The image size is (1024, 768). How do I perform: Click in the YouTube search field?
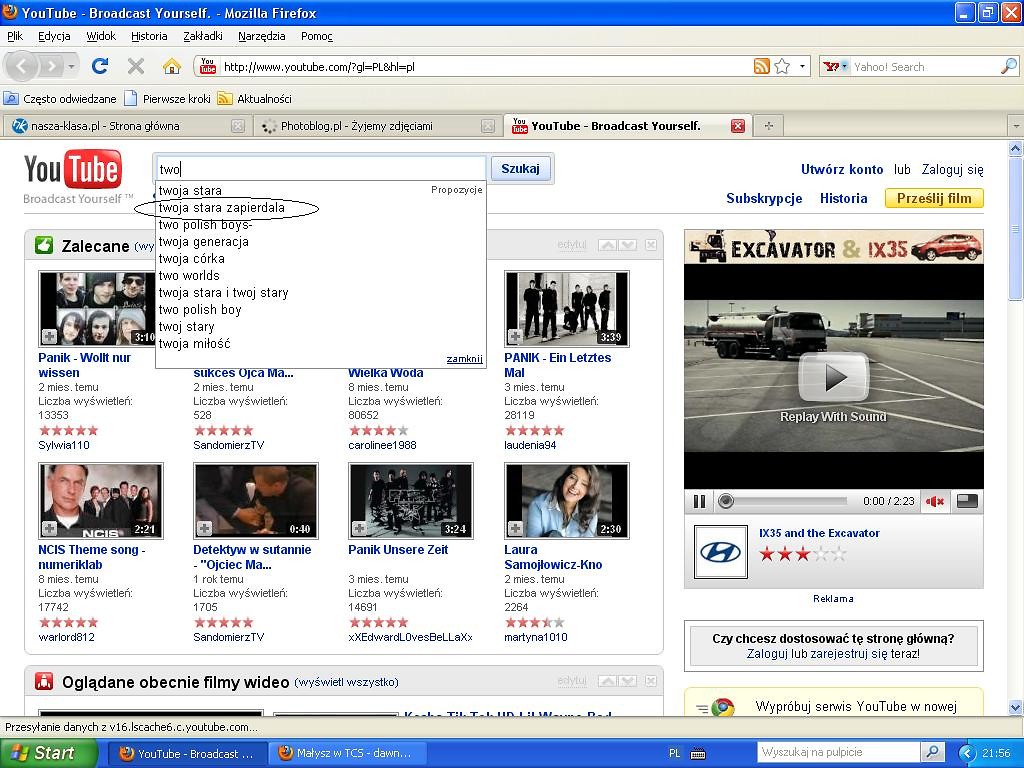pyautogui.click(x=321, y=168)
